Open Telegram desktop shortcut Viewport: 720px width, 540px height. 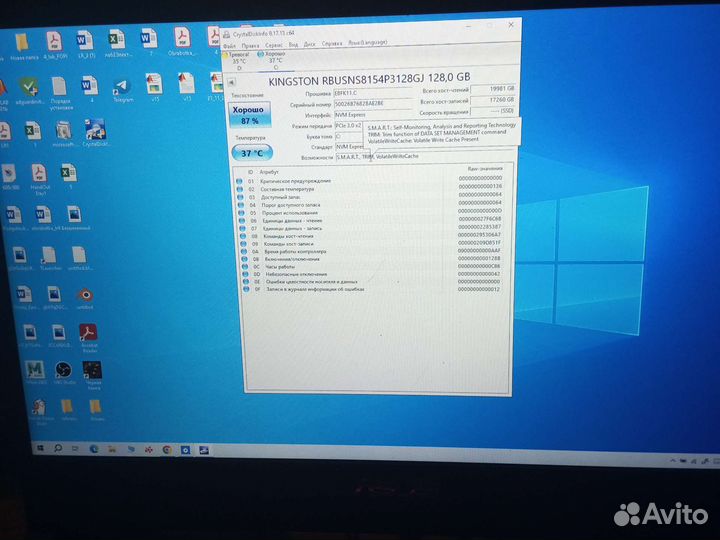(x=122, y=88)
